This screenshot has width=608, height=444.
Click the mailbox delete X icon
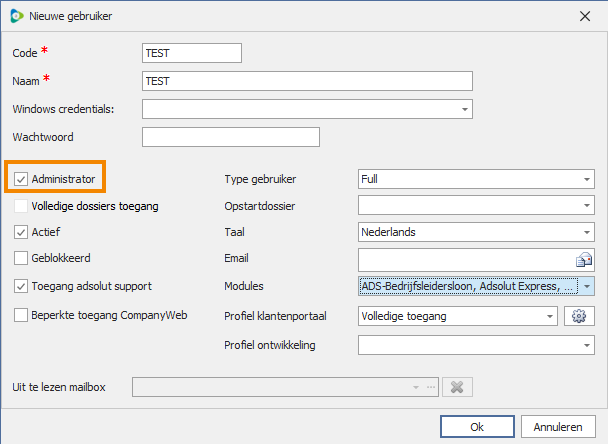point(457,387)
